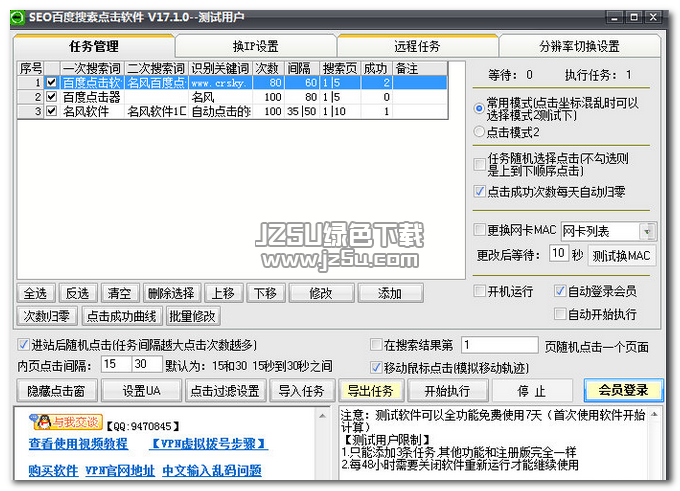The image size is (680, 491).
Task: Click the www.crsky. keyword cell
Action: tap(220, 82)
